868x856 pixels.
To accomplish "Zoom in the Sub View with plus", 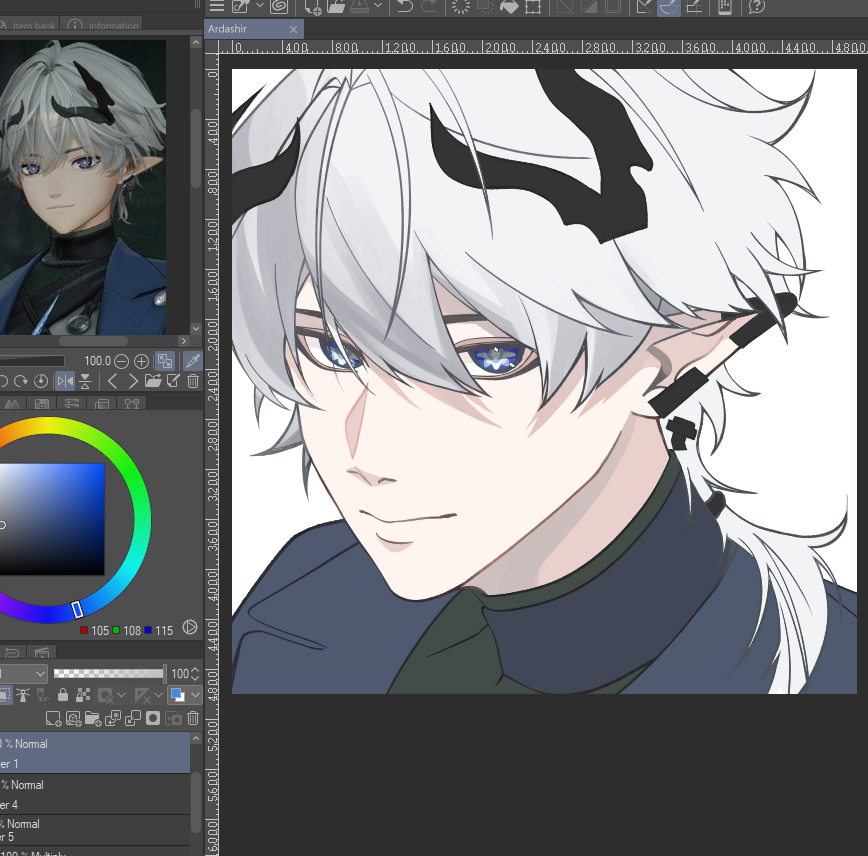I will click(x=142, y=362).
